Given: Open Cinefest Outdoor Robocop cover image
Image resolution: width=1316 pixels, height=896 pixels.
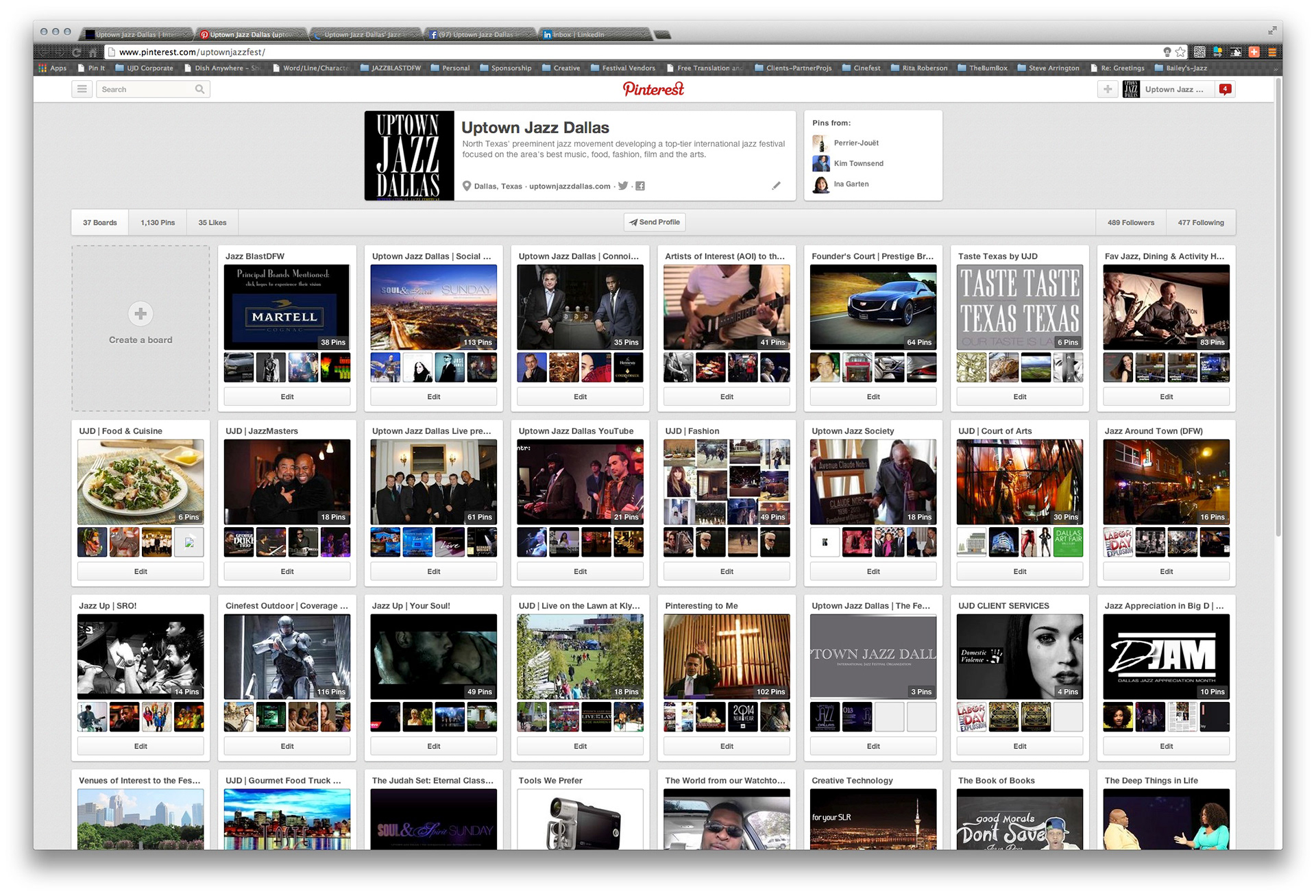Looking at the screenshot, I should coord(287,657).
